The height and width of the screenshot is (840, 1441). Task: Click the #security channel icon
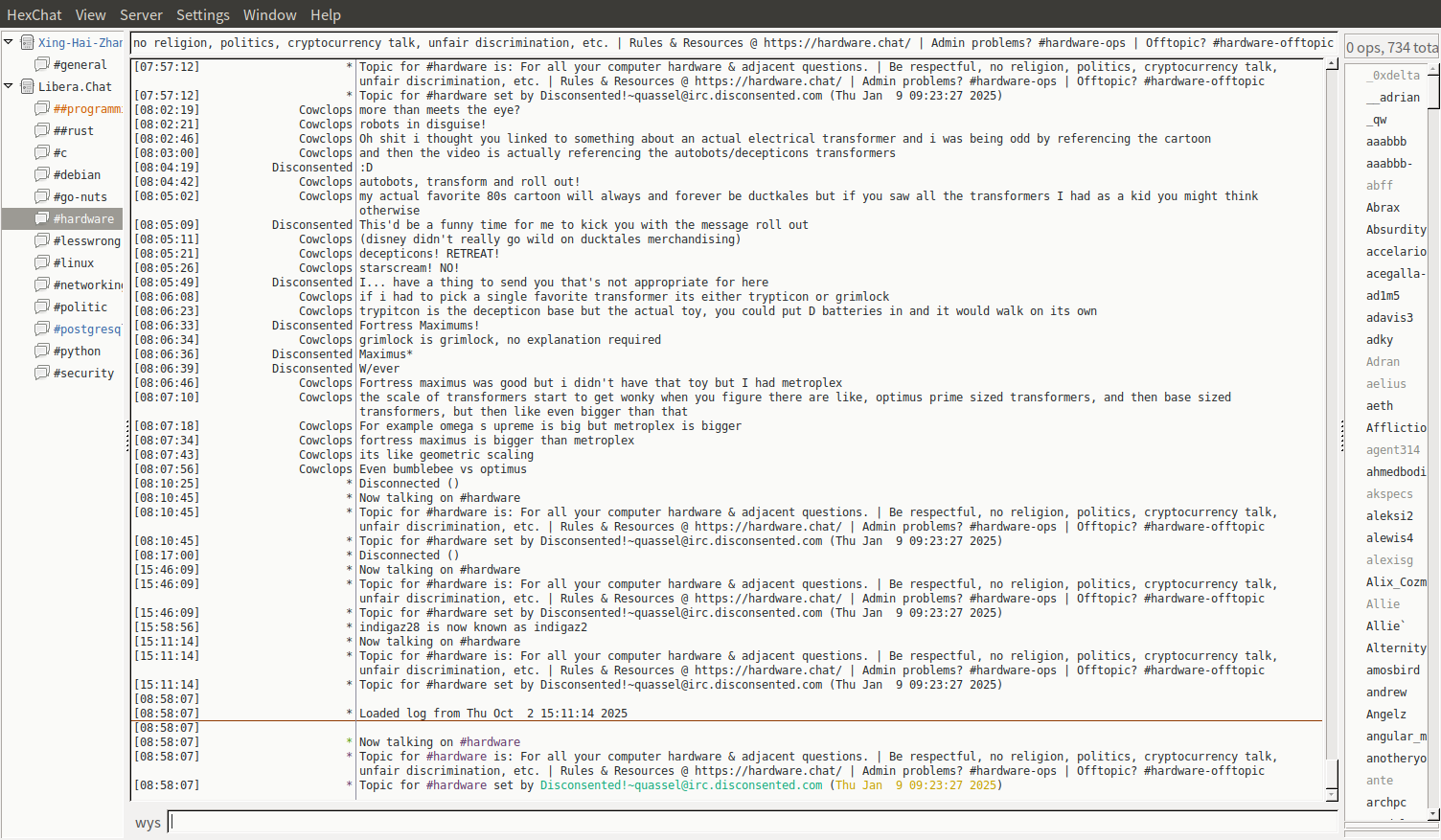click(x=42, y=373)
